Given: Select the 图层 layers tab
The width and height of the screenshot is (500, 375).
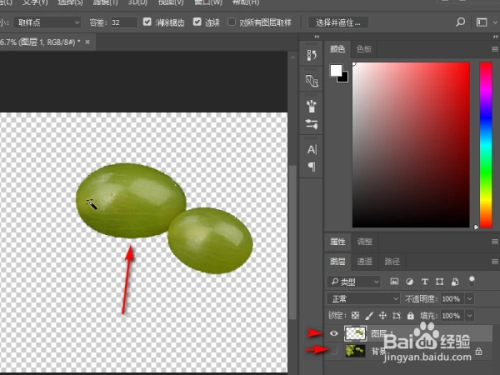Looking at the screenshot, I should (x=337, y=262).
